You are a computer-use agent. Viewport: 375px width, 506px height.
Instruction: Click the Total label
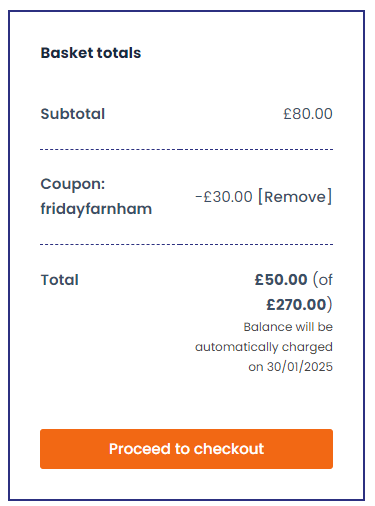(60, 280)
